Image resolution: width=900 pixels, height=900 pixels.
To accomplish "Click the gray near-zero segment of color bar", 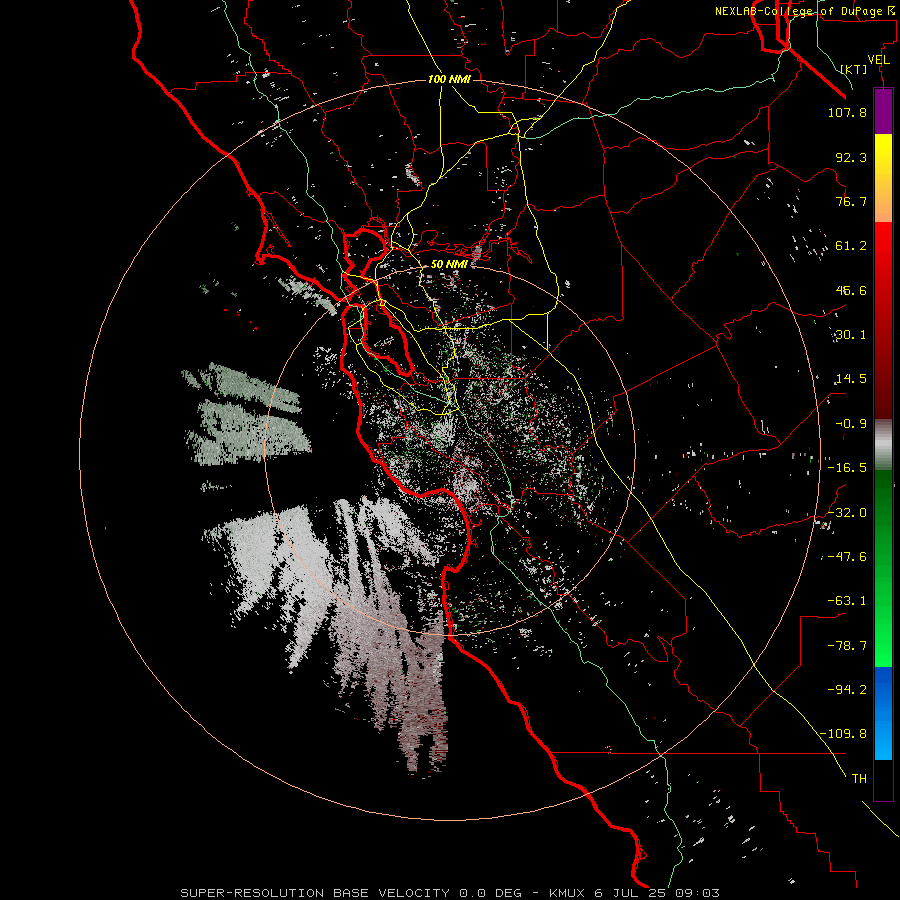I will pyautogui.click(x=883, y=444).
